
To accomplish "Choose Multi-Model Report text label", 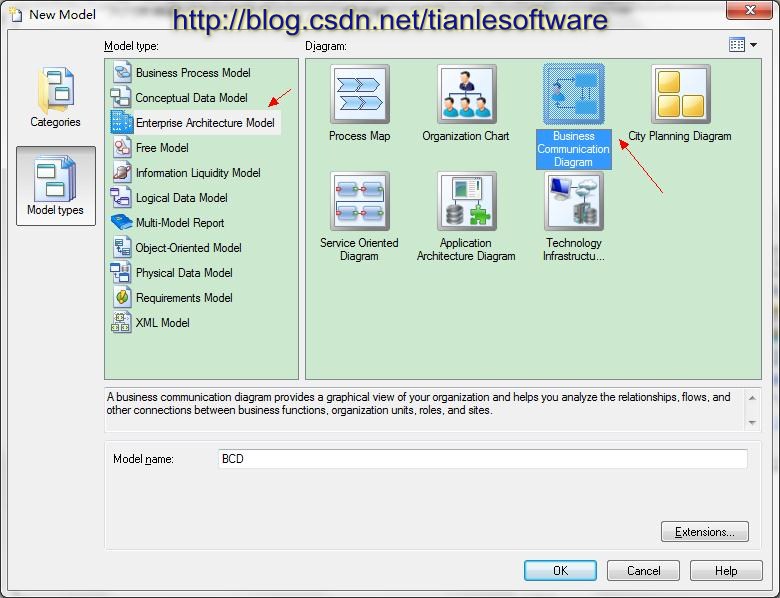I will [x=180, y=222].
